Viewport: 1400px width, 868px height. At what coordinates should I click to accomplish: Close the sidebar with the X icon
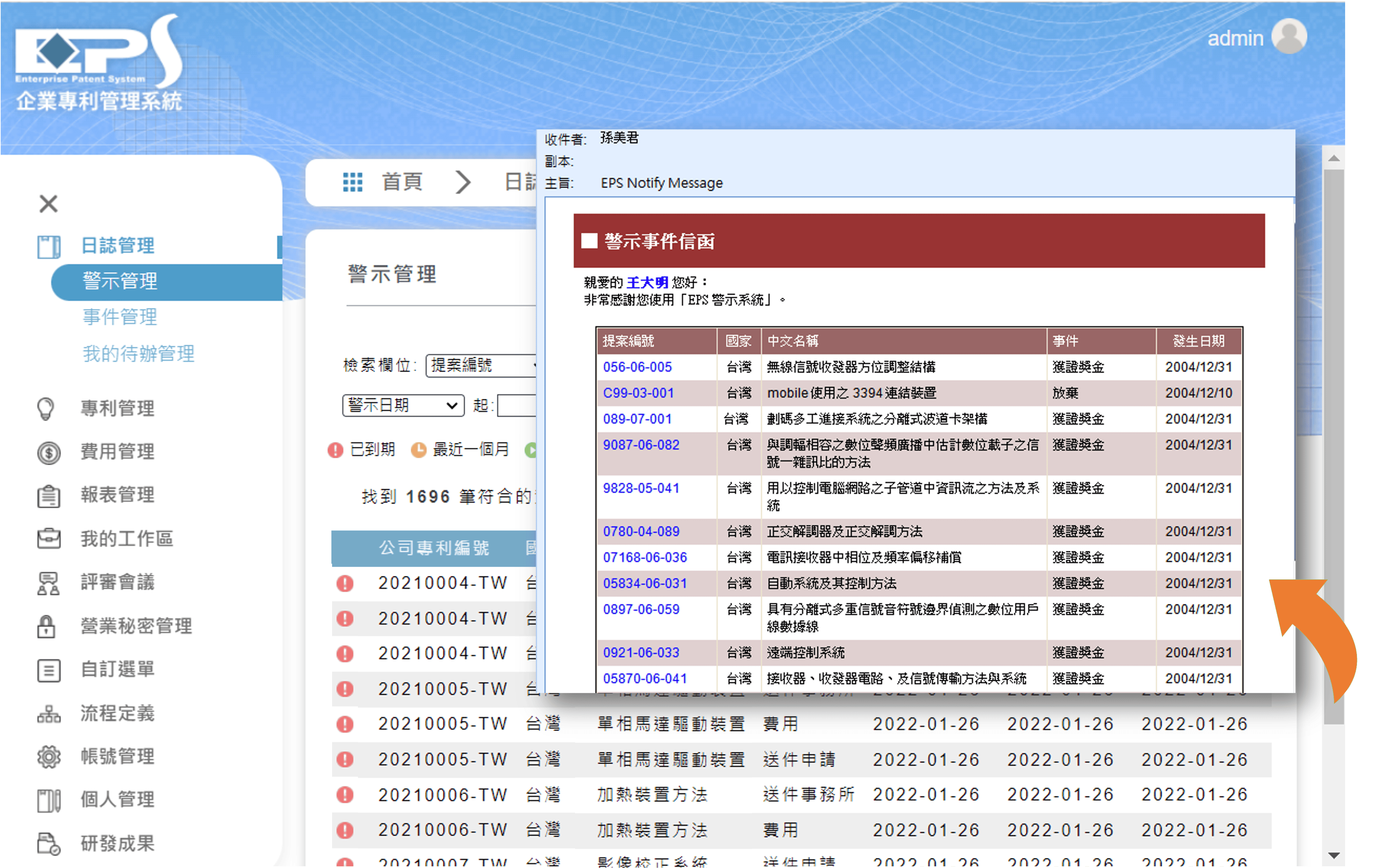click(49, 203)
